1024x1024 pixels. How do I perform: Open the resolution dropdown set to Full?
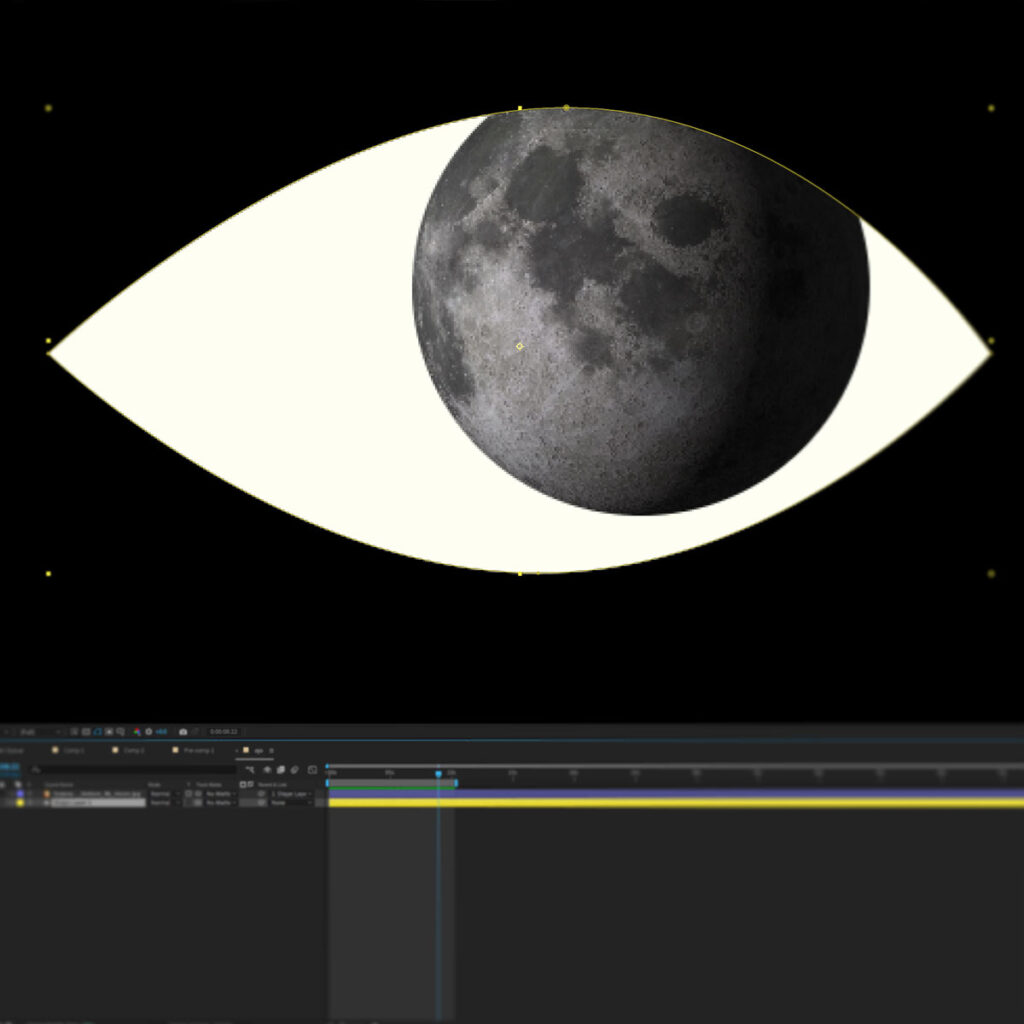40,732
